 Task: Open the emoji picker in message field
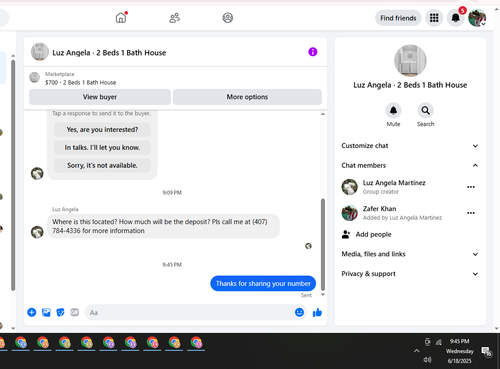click(299, 312)
